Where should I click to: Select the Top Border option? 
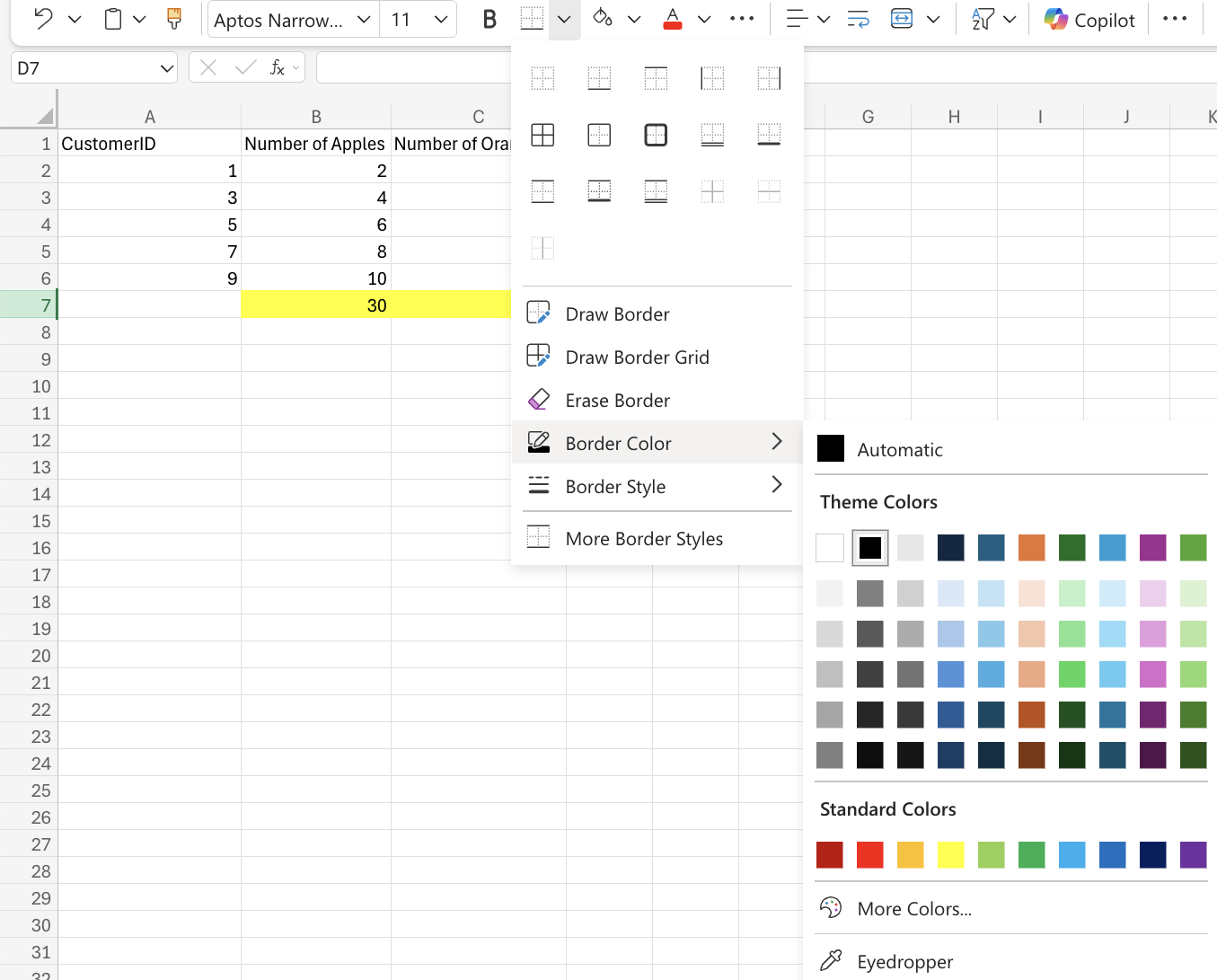coord(656,78)
